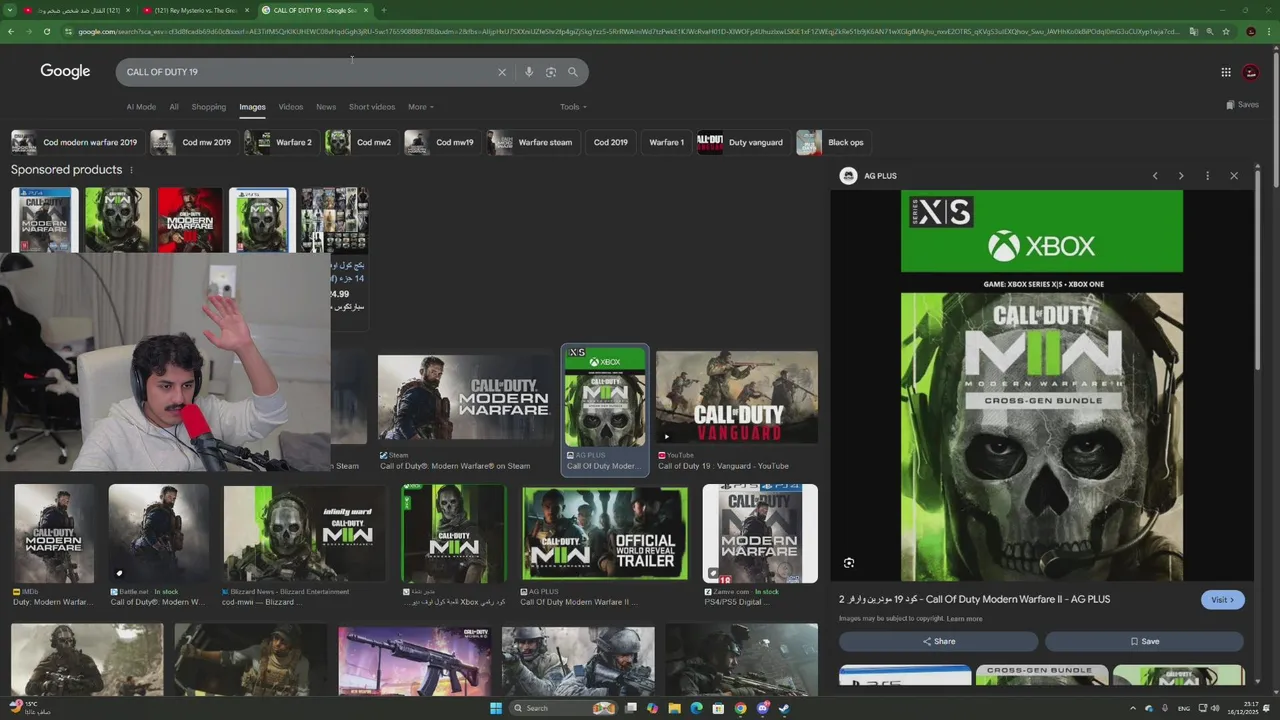Open Microsoft Edge from the taskbar
This screenshot has height=720, width=1280.
point(697,708)
